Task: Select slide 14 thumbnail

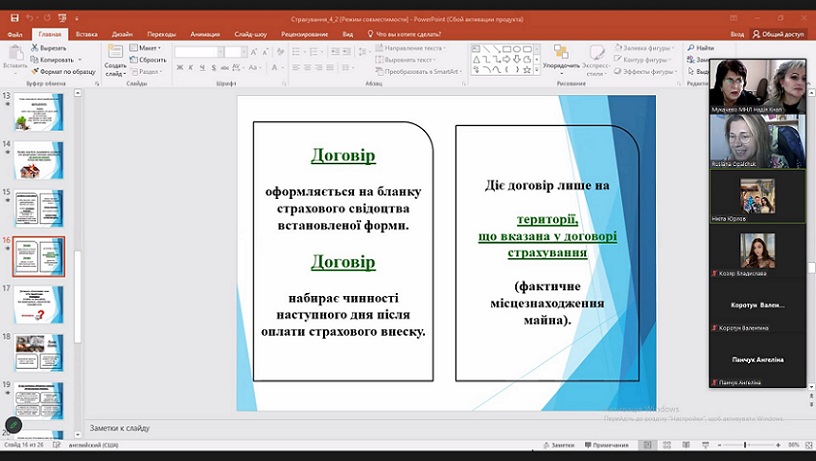Action: [x=39, y=160]
